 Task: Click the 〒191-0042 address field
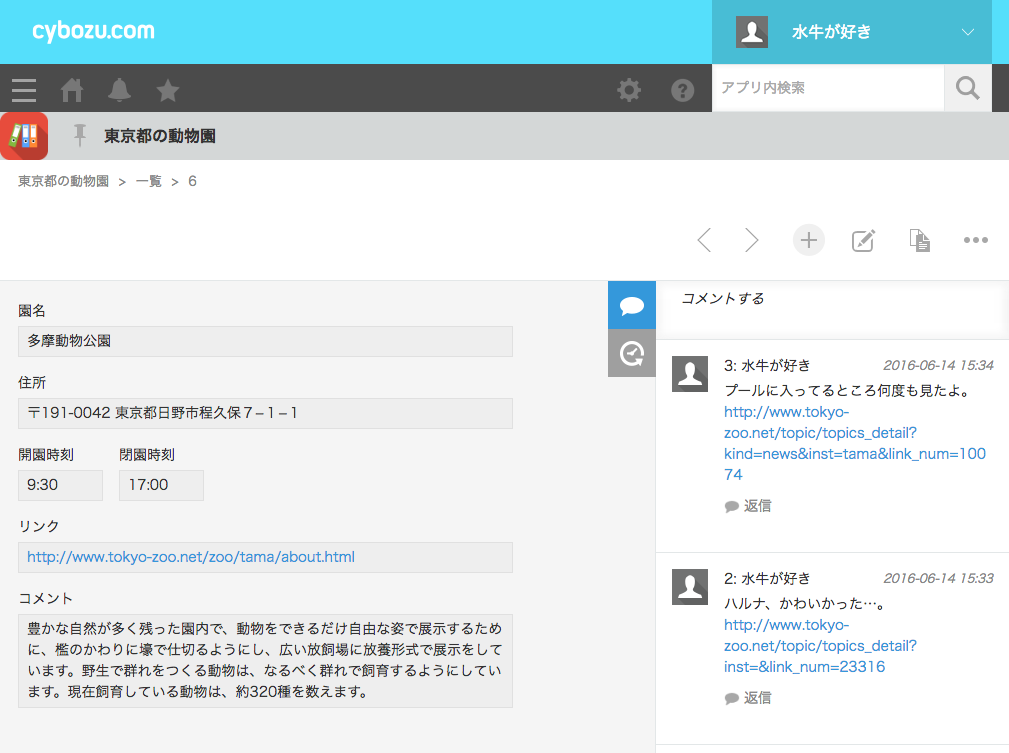[265, 413]
